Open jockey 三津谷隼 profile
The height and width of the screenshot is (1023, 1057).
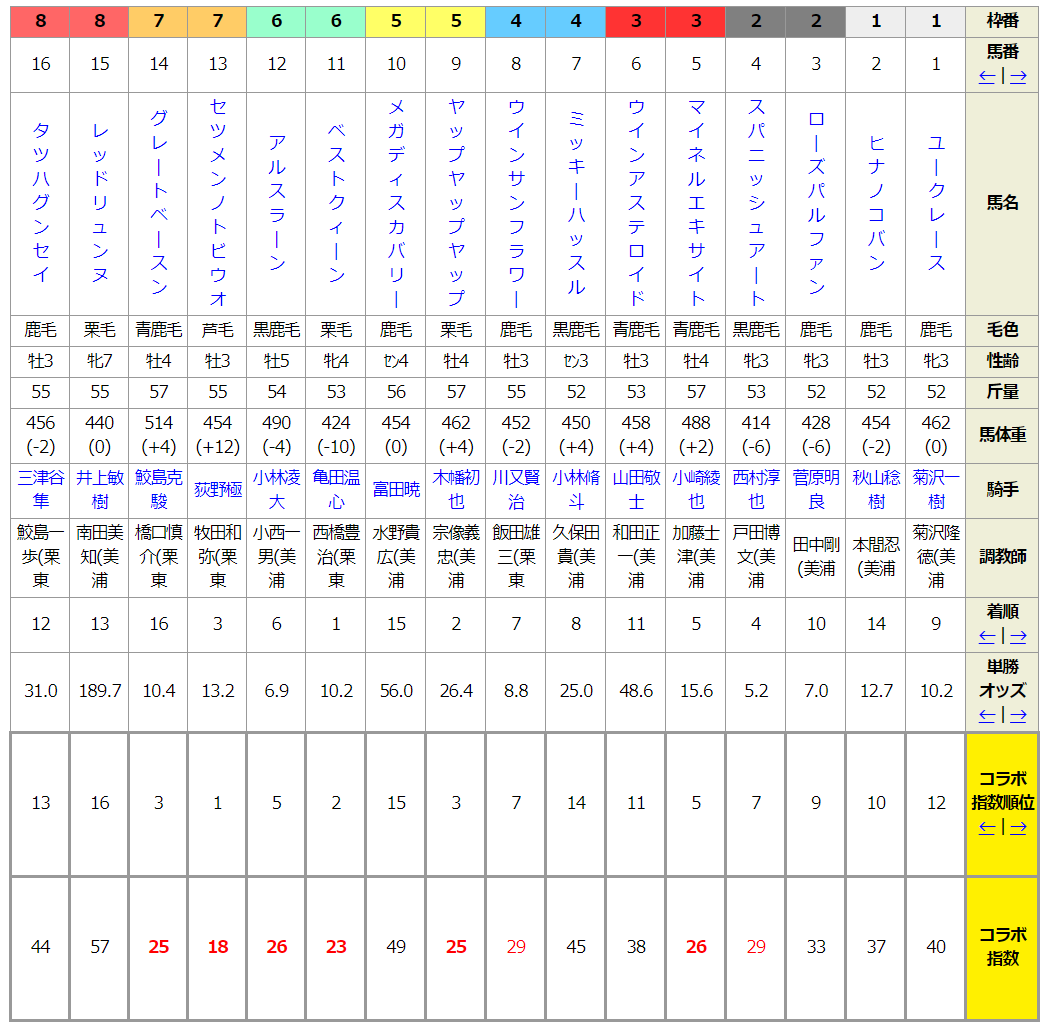[40, 489]
